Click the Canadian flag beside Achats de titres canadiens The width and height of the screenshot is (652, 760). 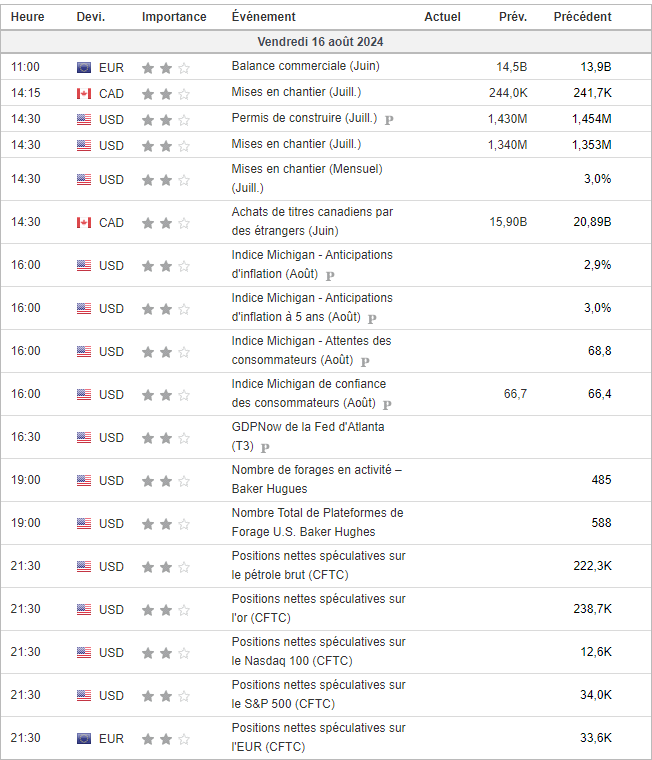pyautogui.click(x=84, y=223)
